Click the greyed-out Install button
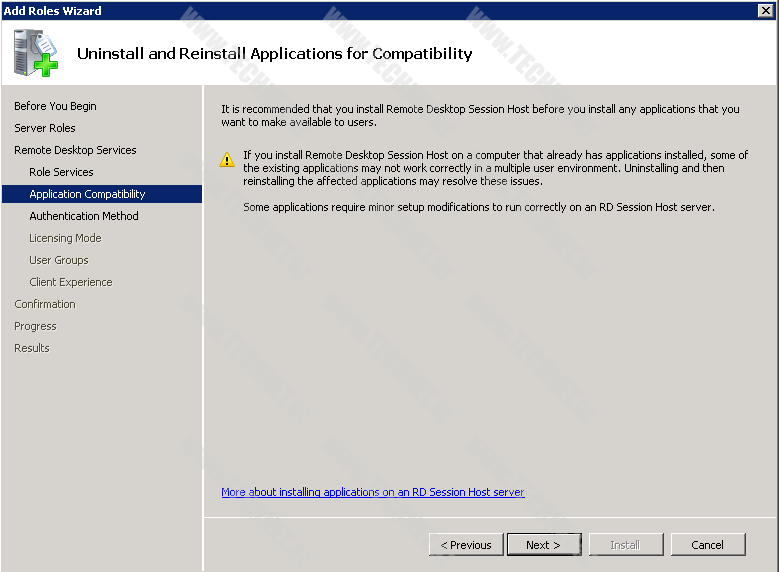 click(x=625, y=545)
